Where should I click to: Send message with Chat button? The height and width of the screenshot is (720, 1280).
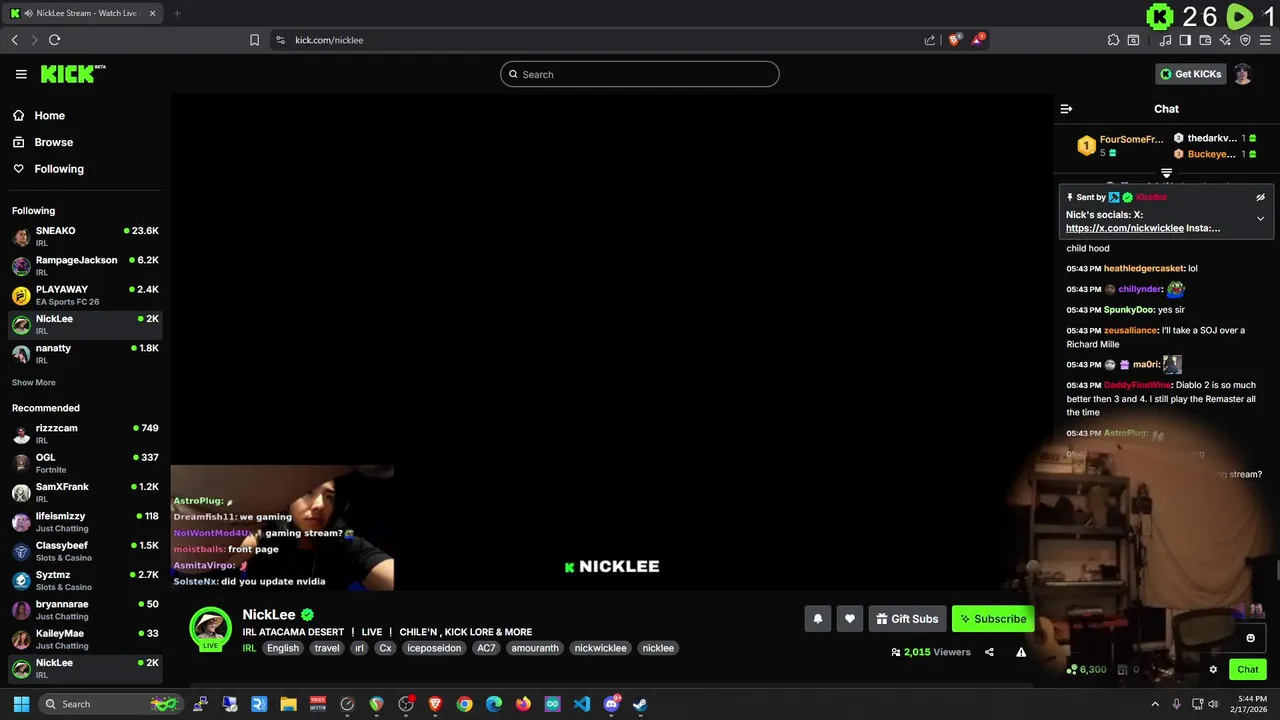1248,670
